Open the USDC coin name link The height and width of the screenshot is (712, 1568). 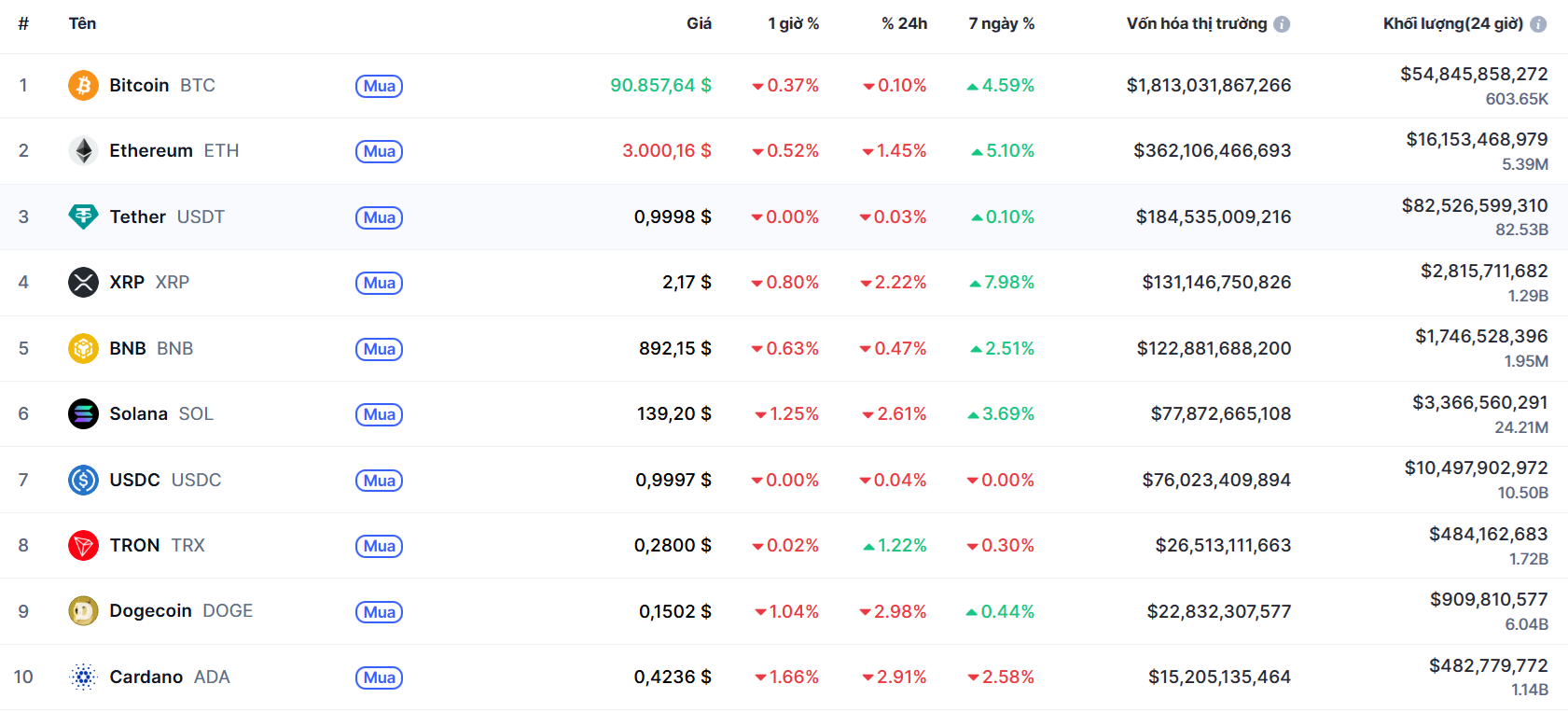point(135,480)
